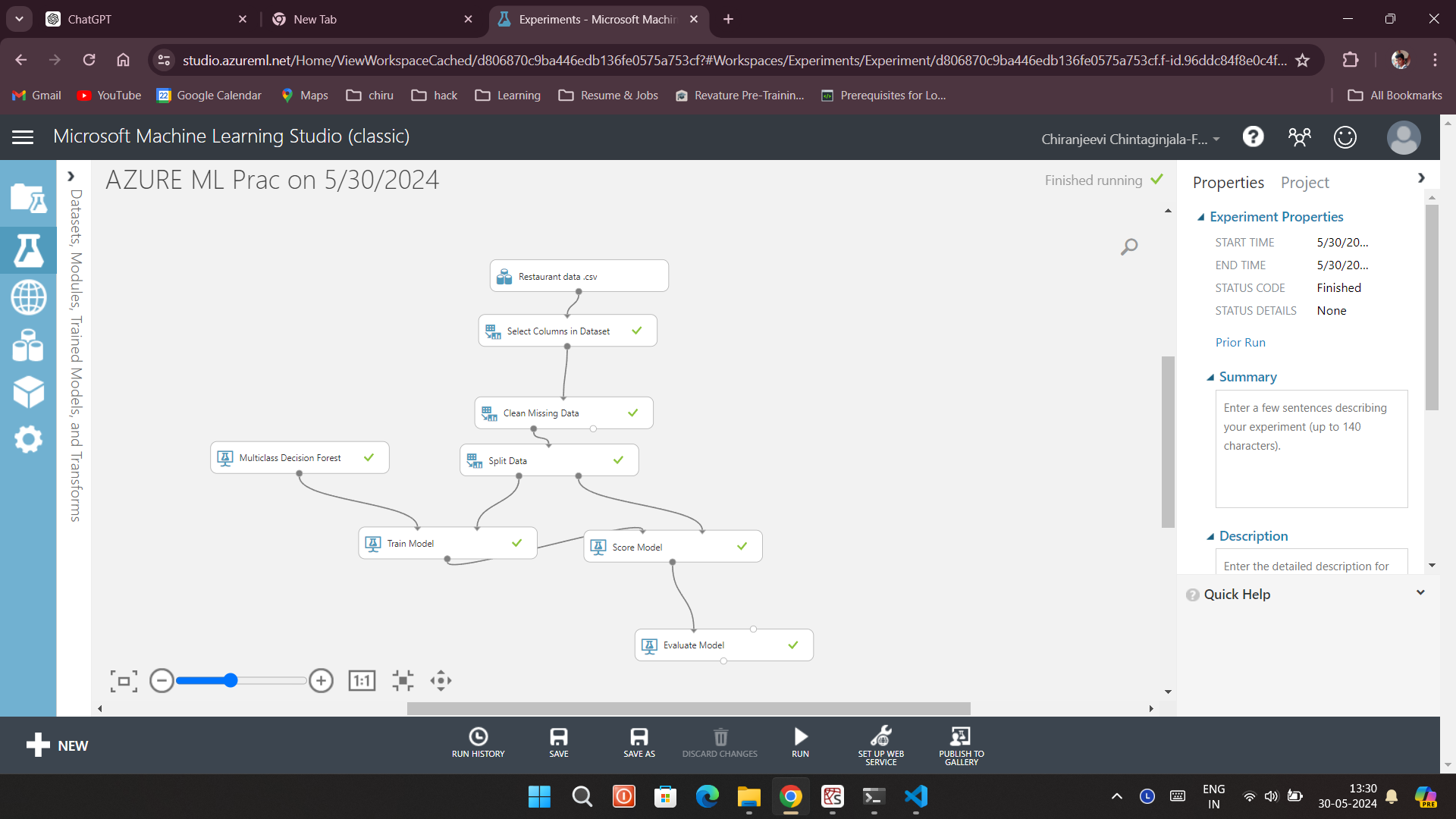Image resolution: width=1456 pixels, height=819 pixels.
Task: Open the user account avatar
Action: point(1403,138)
